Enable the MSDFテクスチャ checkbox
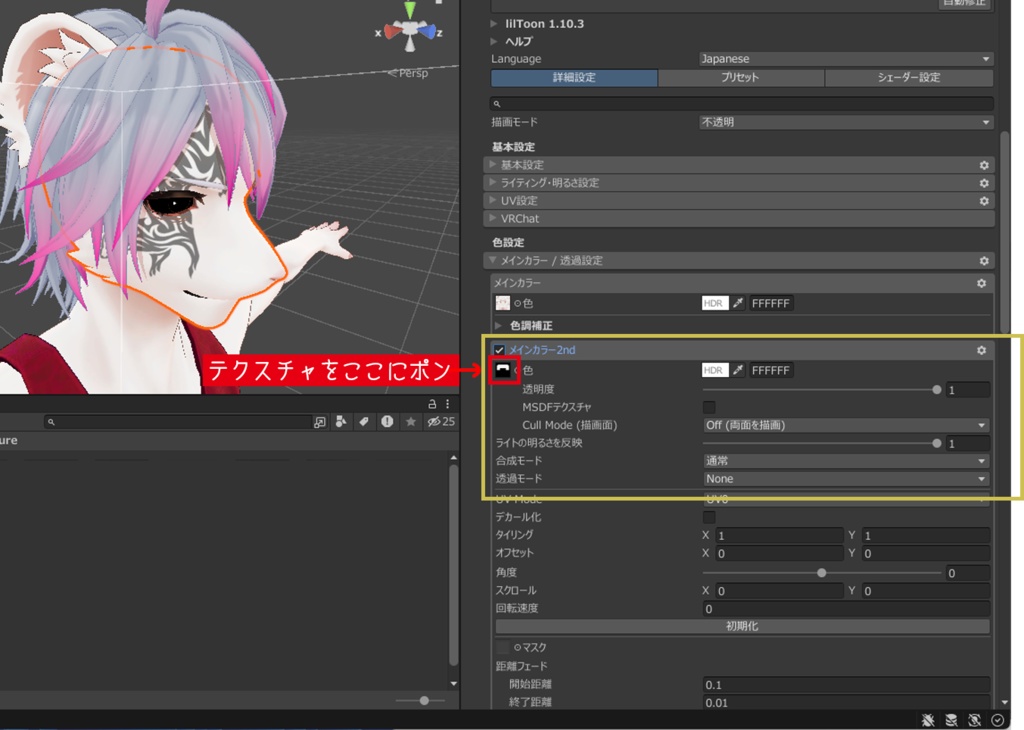 point(709,407)
